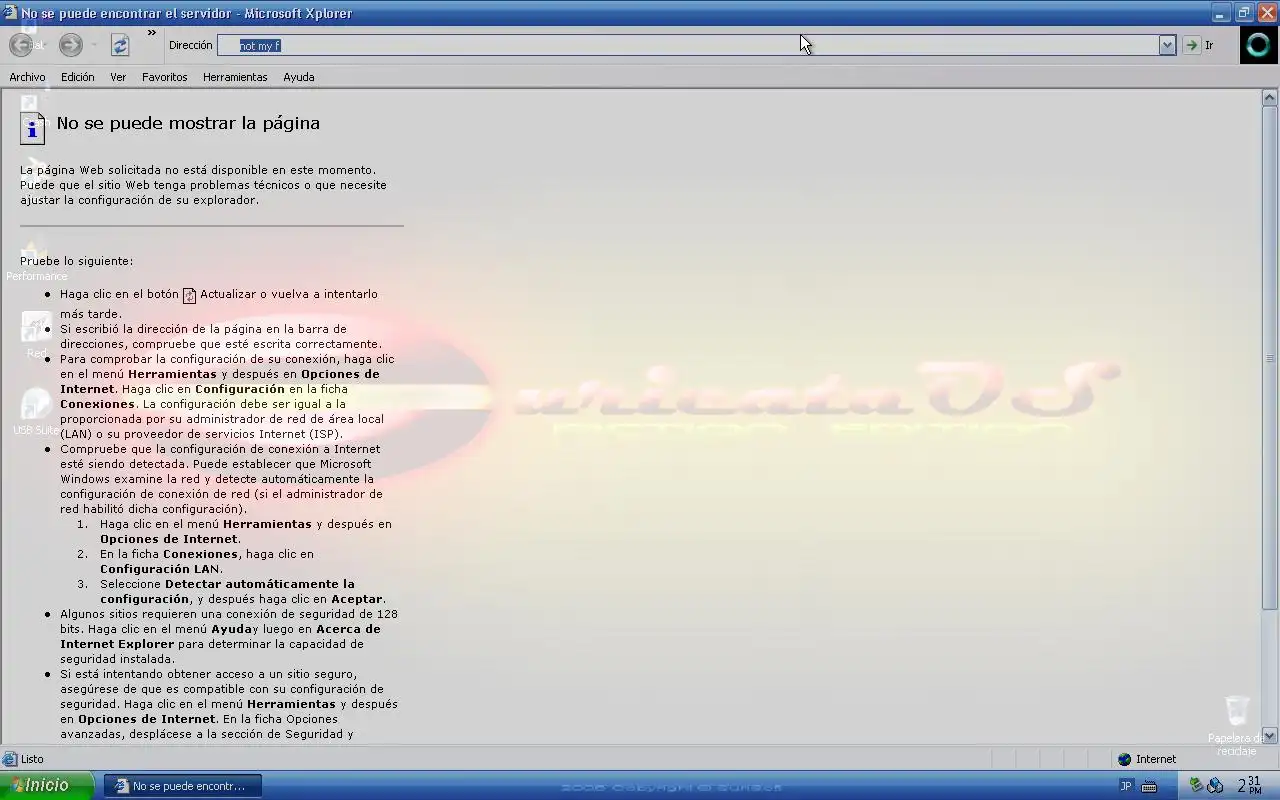This screenshot has height=800, width=1280.
Task: Click the Actualizar refresh icon in the page text
Action: [x=189, y=295]
